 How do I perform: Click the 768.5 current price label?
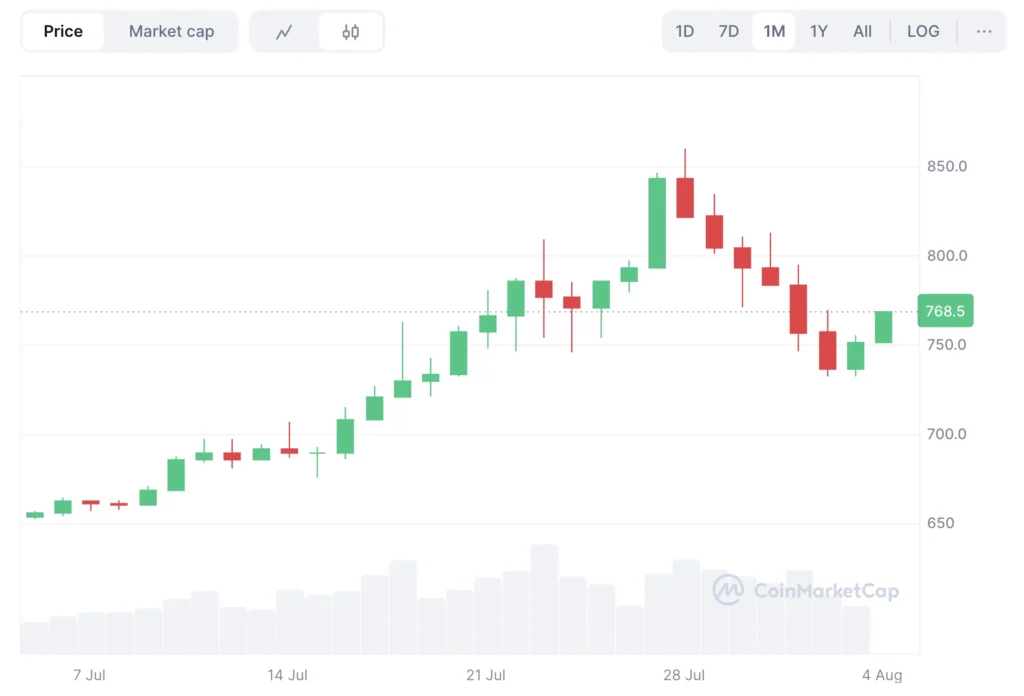click(x=945, y=311)
